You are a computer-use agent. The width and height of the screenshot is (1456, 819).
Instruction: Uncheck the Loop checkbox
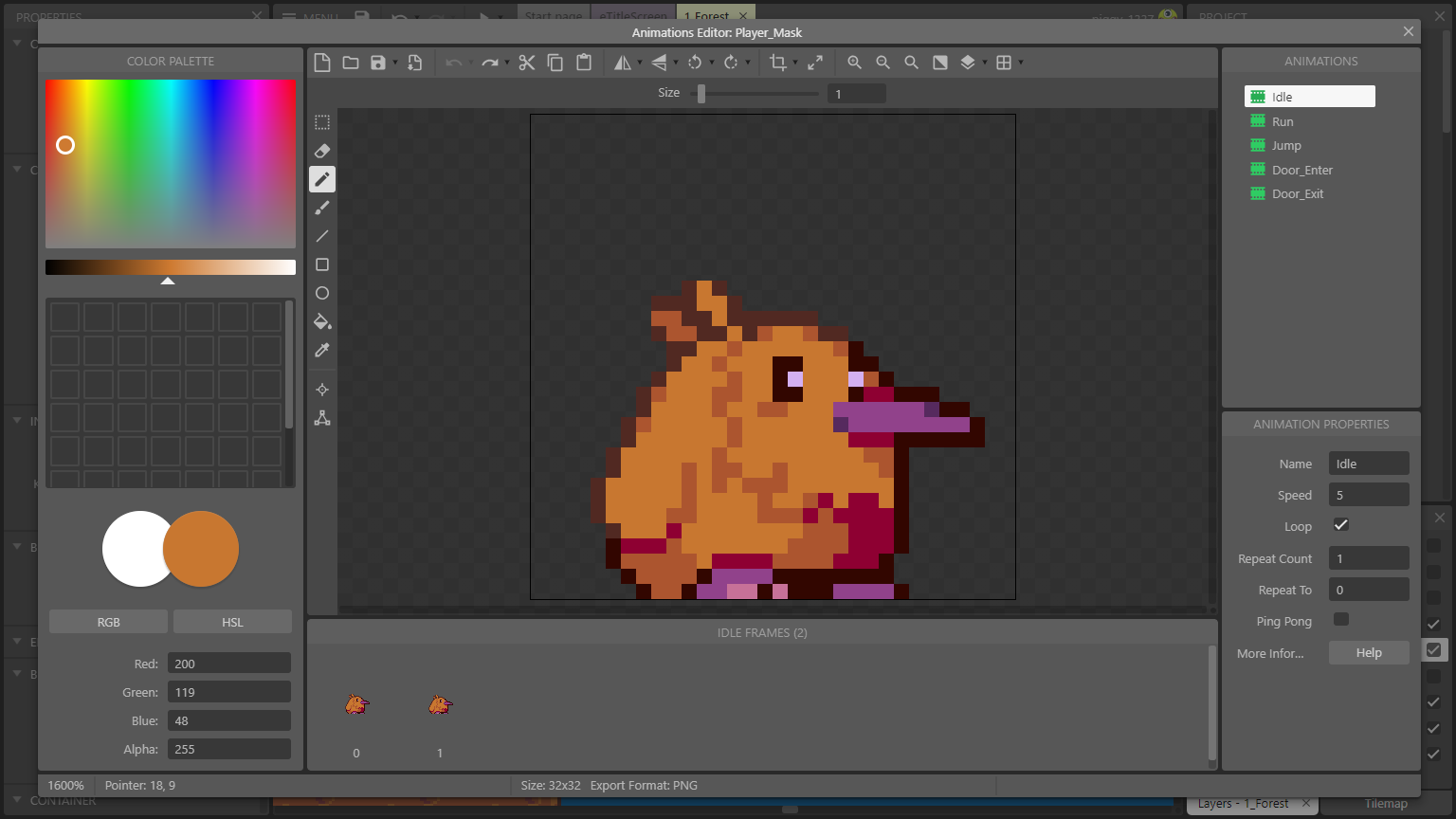(x=1341, y=525)
